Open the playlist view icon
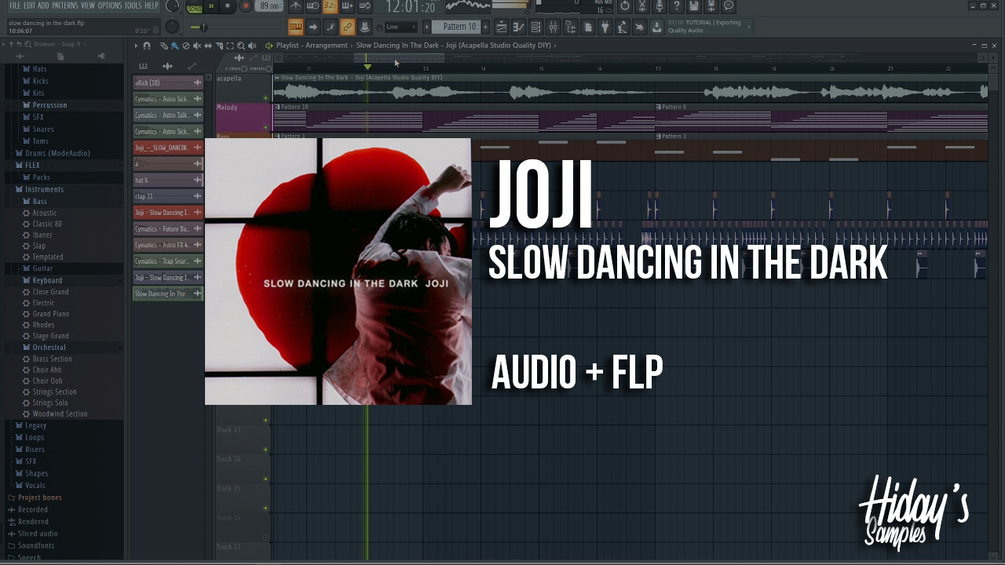The height and width of the screenshot is (565, 1005). (x=501, y=27)
